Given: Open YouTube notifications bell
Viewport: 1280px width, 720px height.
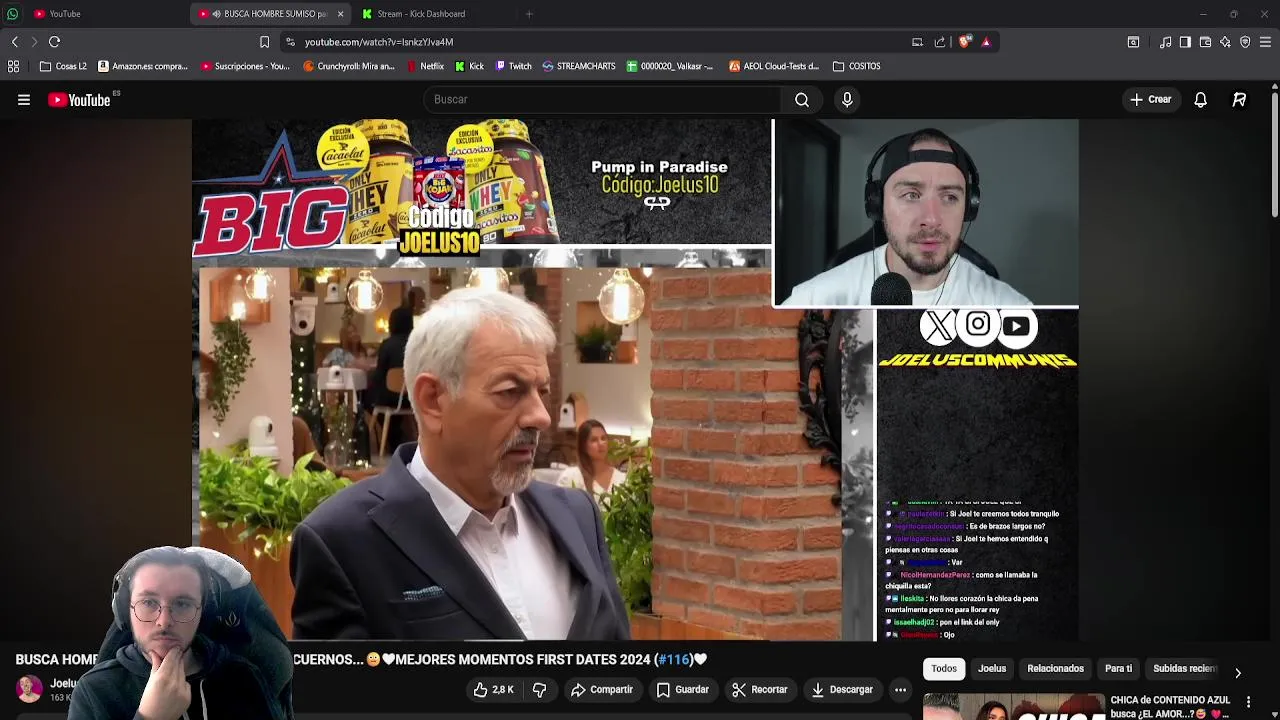Looking at the screenshot, I should point(1200,100).
